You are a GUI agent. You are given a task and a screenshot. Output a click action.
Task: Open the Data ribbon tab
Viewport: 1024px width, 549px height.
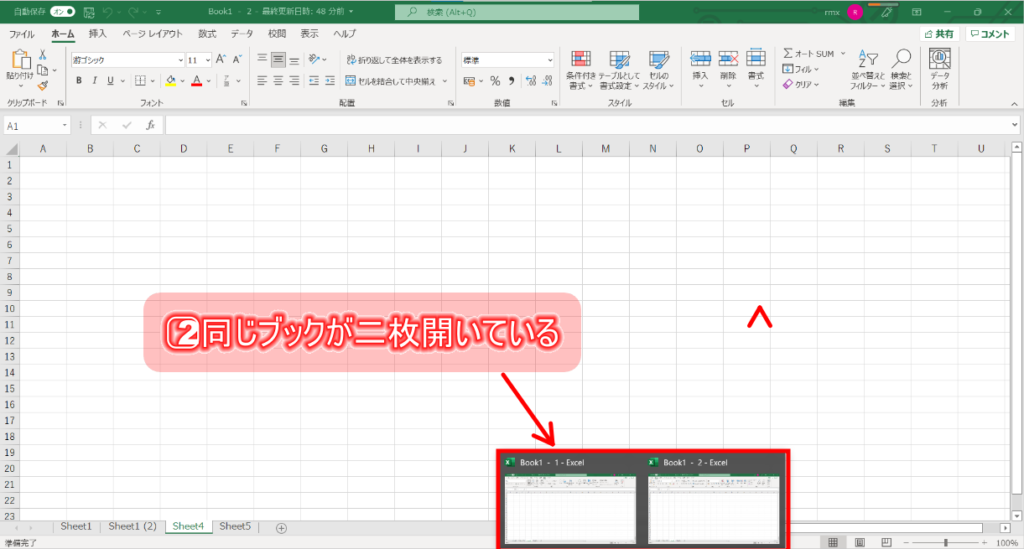242,33
